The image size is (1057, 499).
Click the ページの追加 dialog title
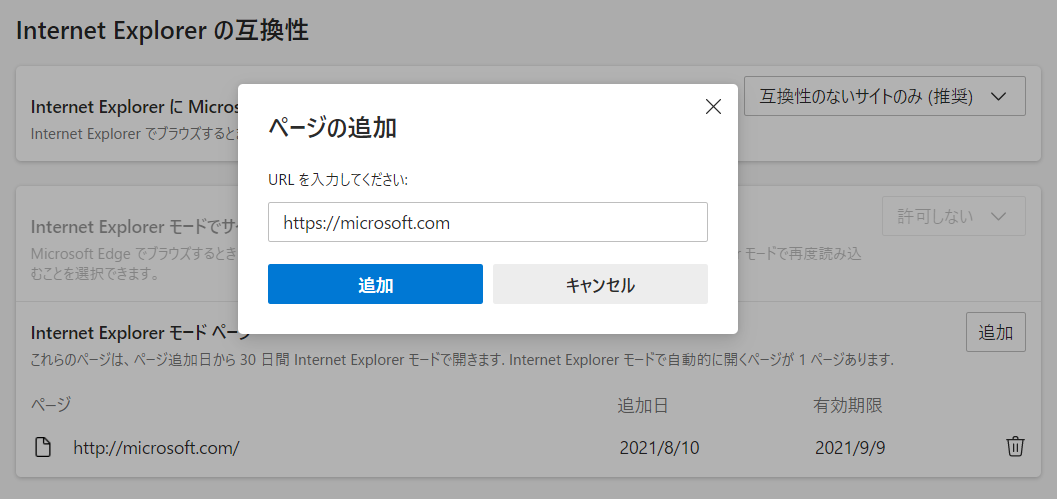(332, 127)
